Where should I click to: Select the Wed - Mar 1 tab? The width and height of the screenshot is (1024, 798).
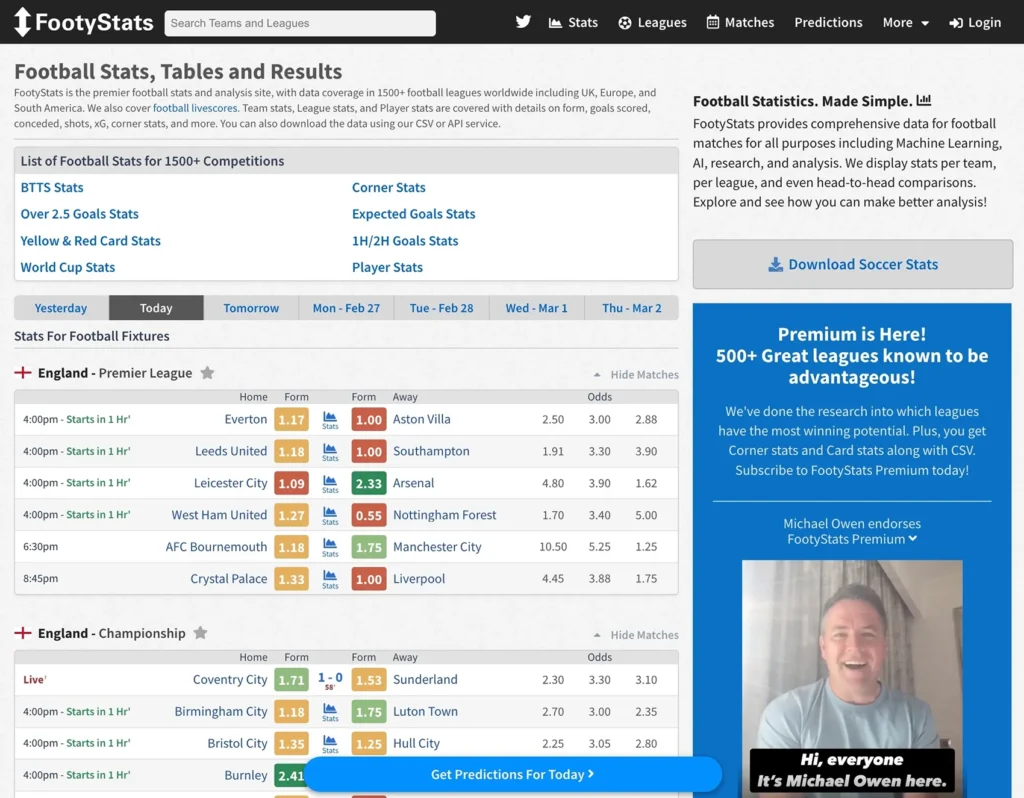(x=536, y=308)
